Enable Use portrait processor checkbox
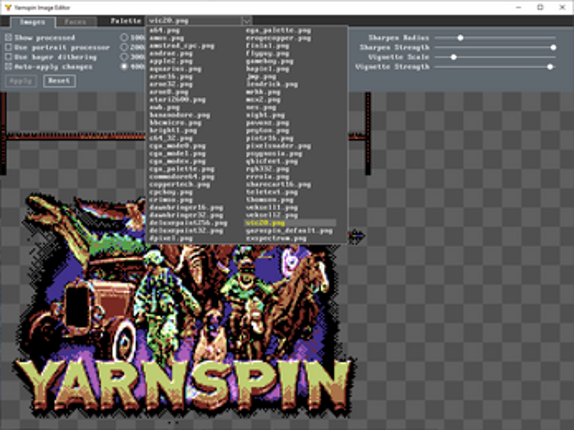 [9, 47]
